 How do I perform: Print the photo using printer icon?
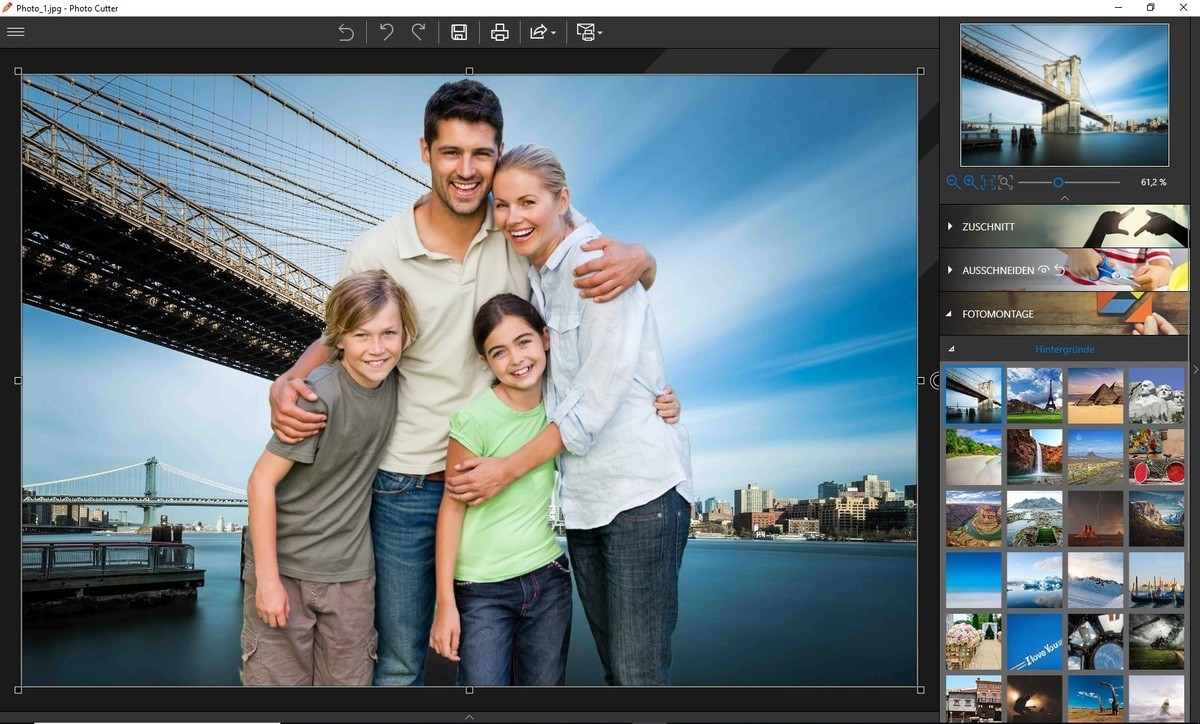500,32
